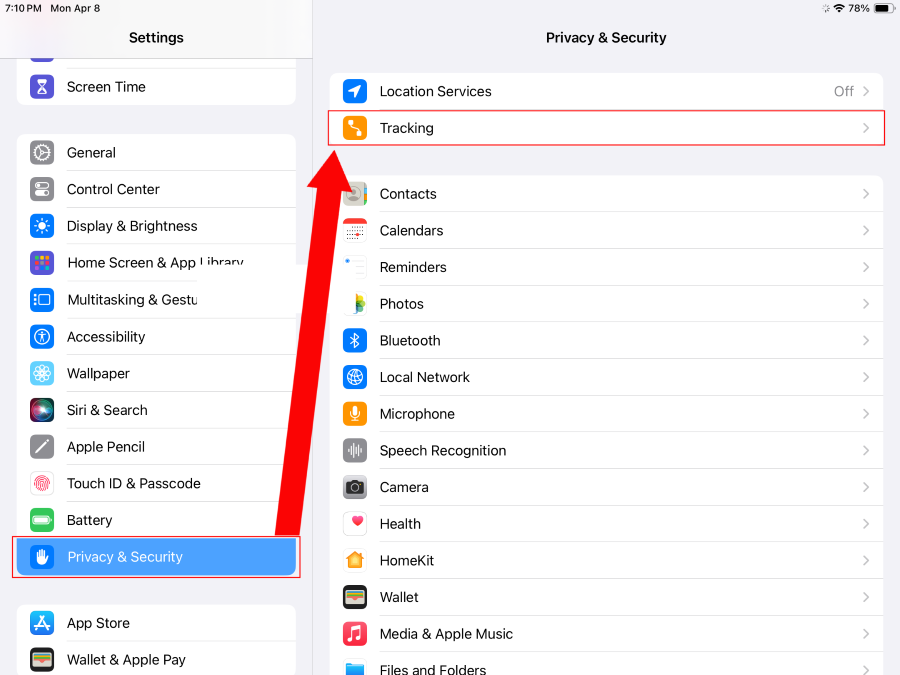Tap the orange Tracking icon
900x675 pixels.
point(355,128)
